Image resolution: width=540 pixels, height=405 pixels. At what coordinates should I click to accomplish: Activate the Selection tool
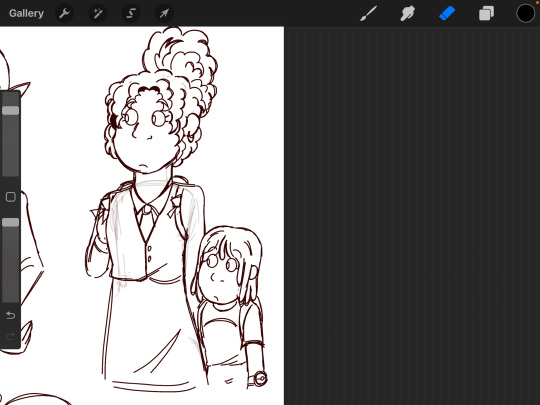point(131,13)
